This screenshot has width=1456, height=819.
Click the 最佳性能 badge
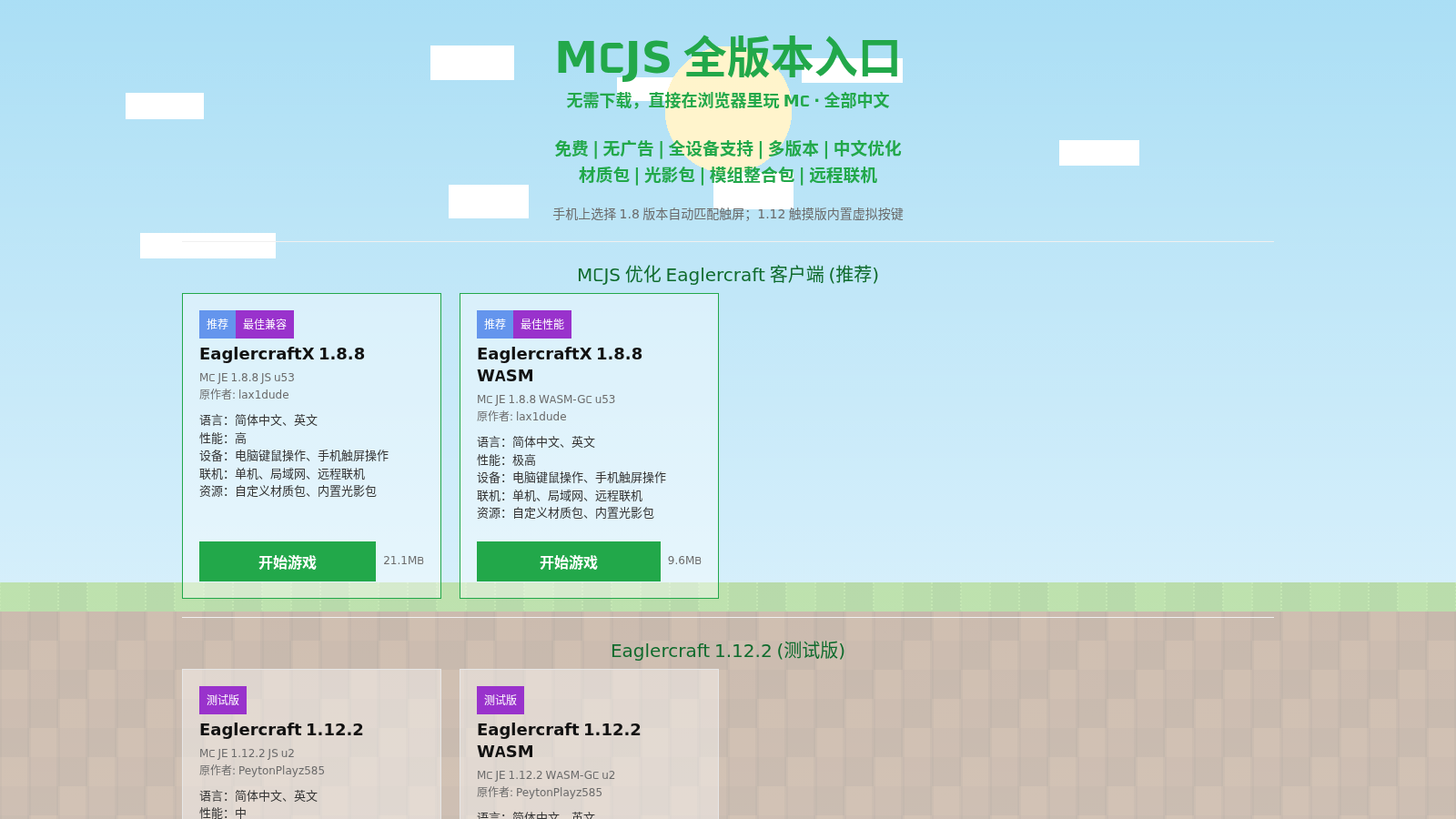[542, 324]
